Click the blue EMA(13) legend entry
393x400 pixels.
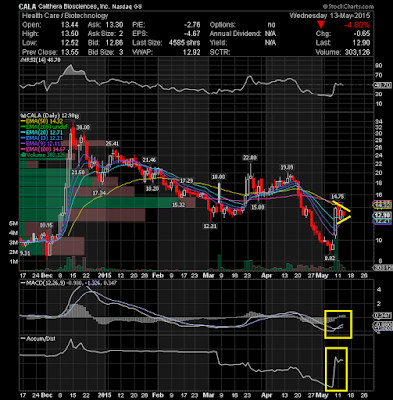[x=43, y=138]
